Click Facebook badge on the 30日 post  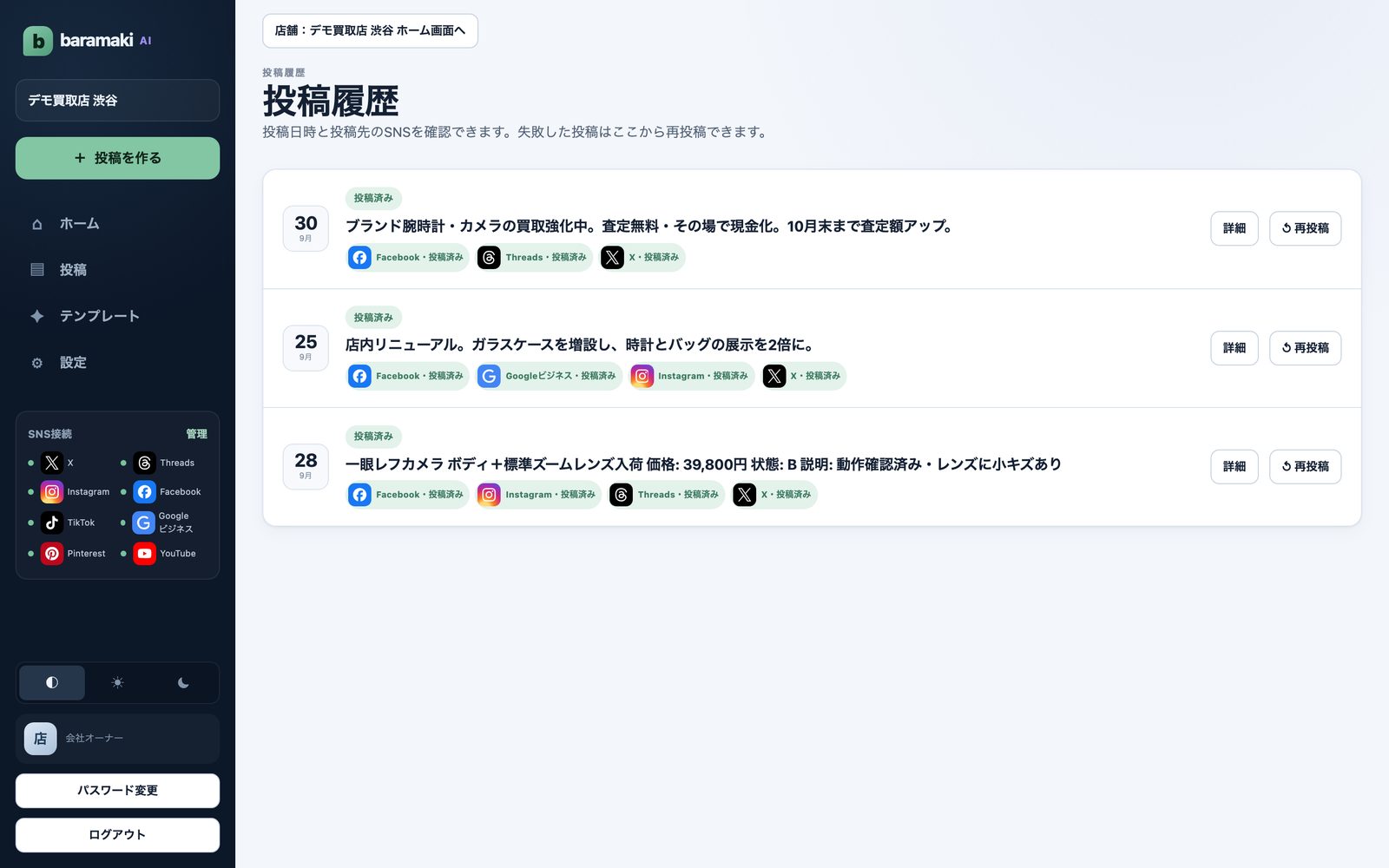[x=408, y=258]
